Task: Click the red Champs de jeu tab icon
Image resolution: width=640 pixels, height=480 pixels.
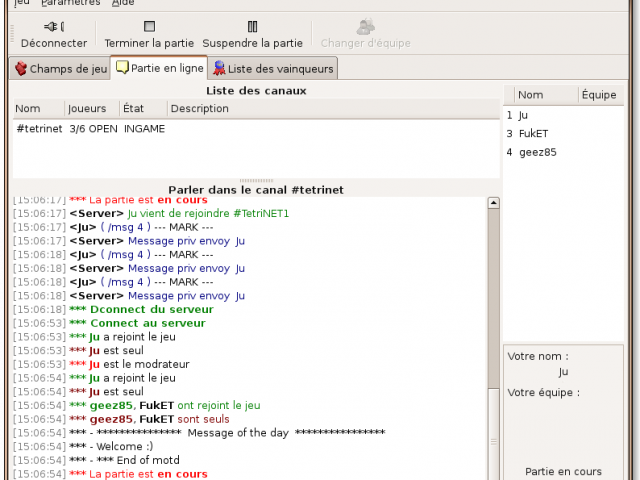Action: point(21,69)
